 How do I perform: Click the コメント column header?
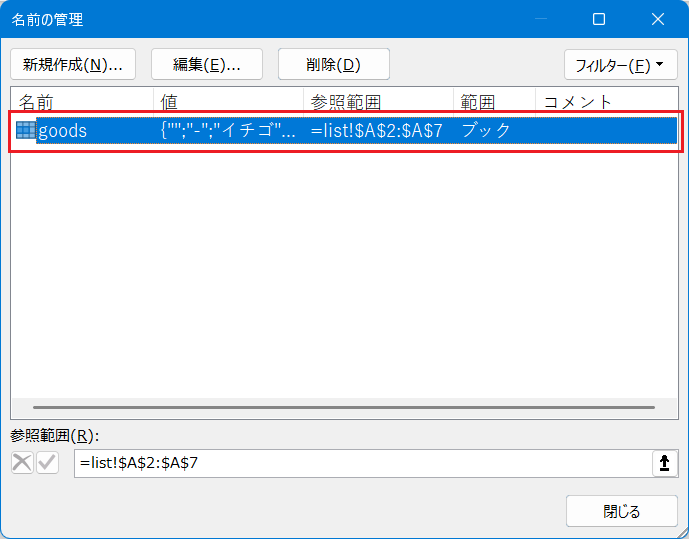pyautogui.click(x=606, y=102)
